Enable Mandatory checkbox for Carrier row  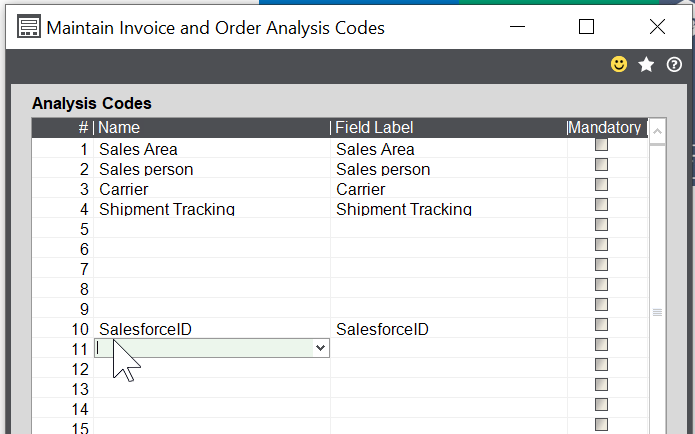[601, 185]
